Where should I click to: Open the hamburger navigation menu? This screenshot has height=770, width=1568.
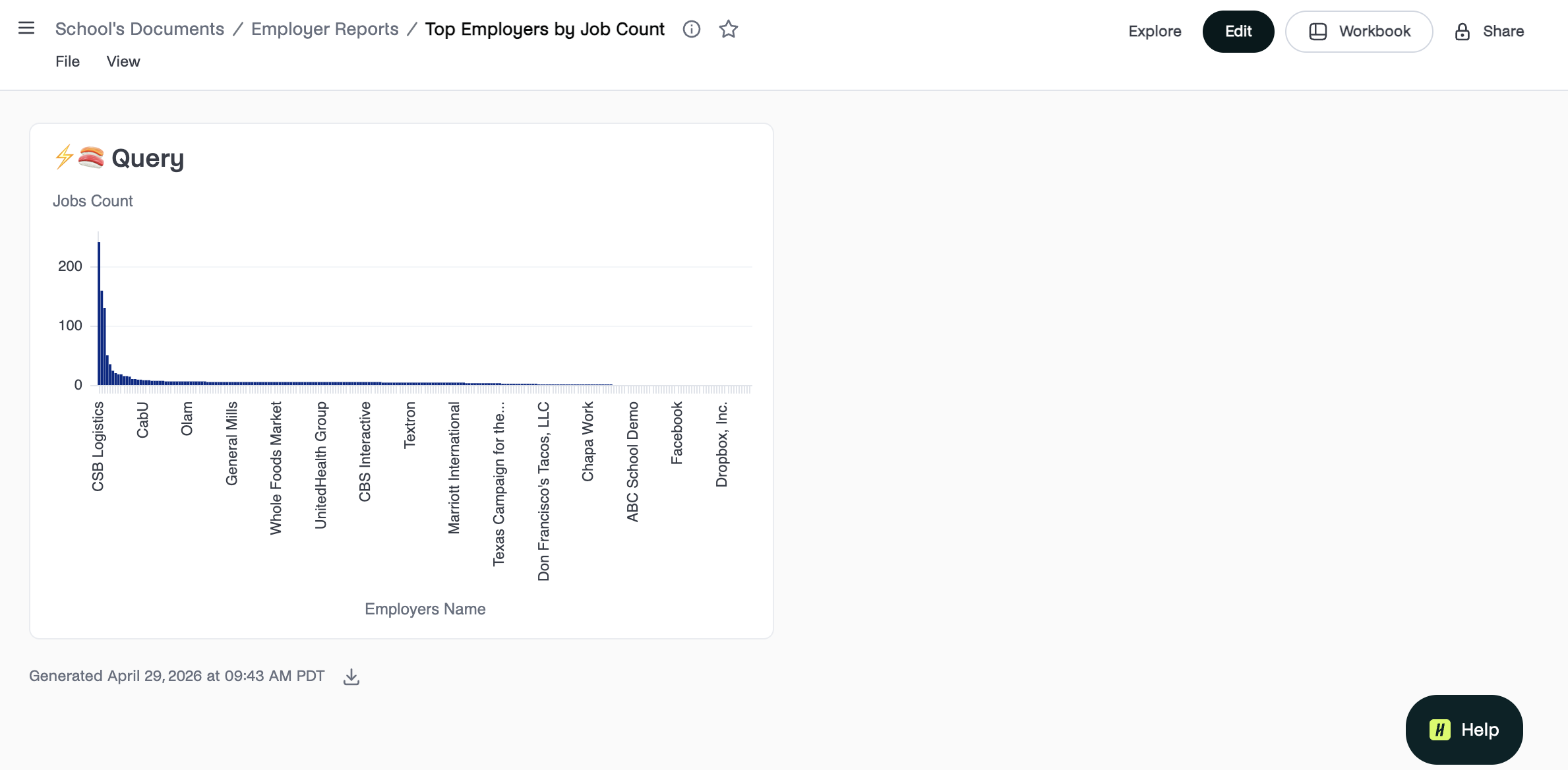(26, 28)
